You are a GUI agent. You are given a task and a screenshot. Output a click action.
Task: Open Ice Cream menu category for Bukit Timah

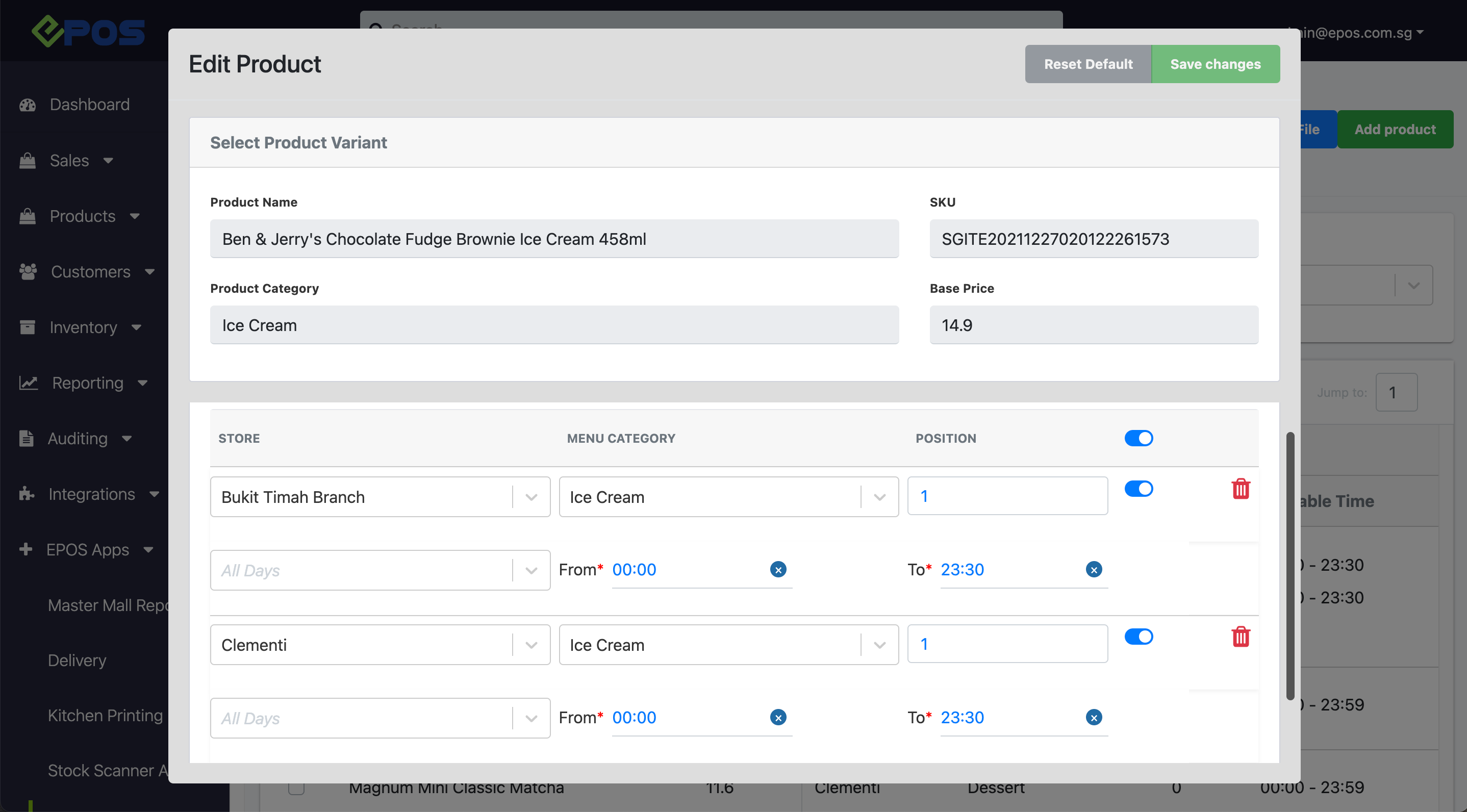pyautogui.click(x=728, y=497)
